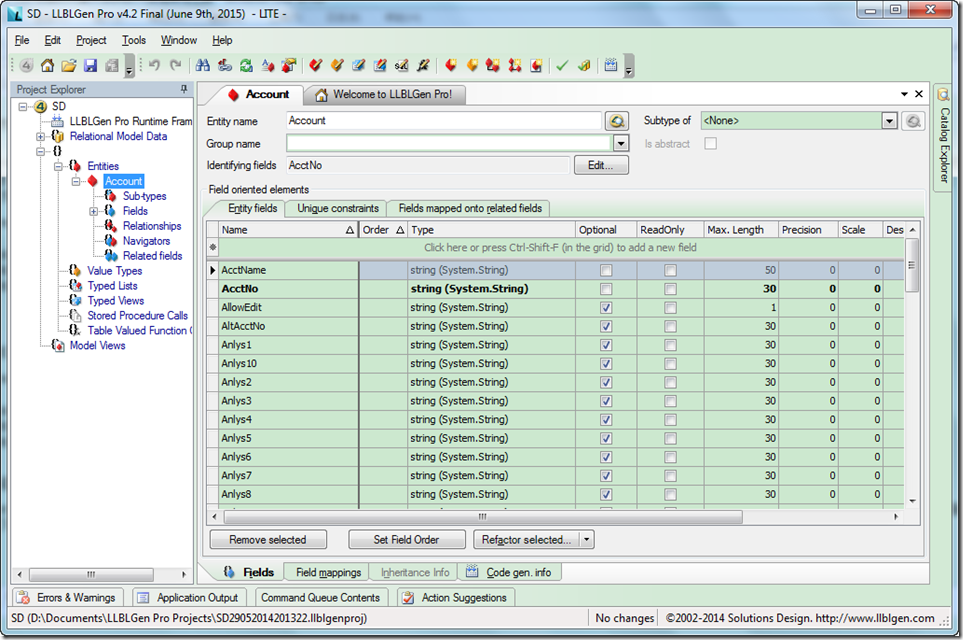
Task: Click the orange tag with pencil toolbar icon
Action: point(337,65)
